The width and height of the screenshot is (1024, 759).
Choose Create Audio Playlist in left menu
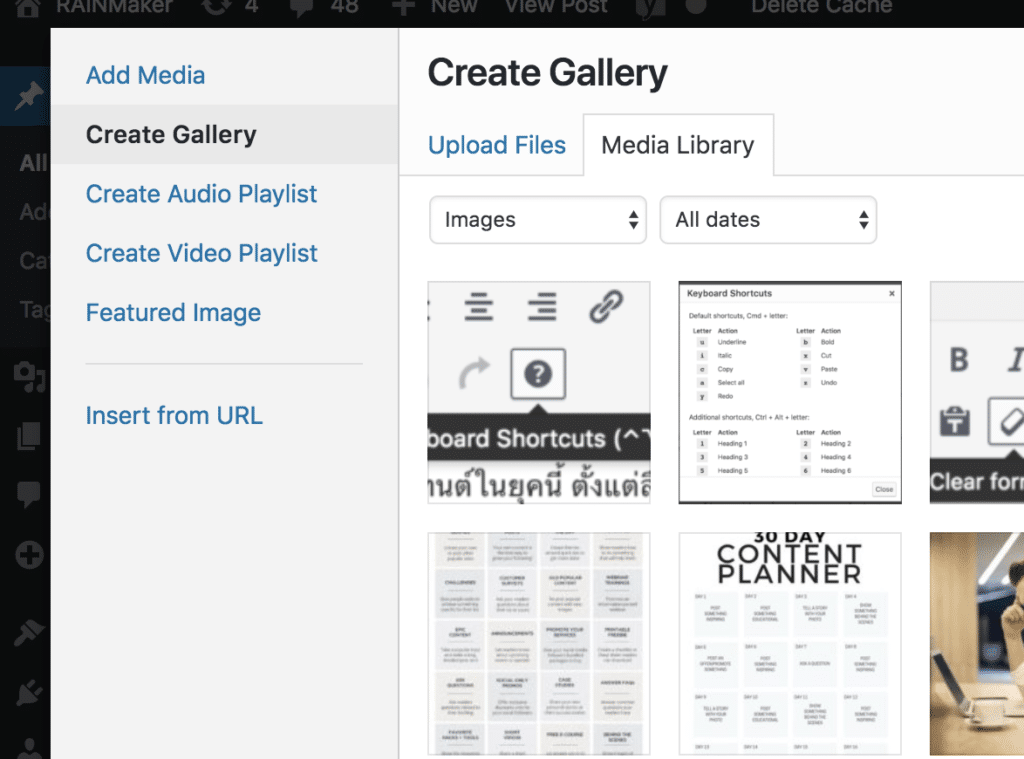tap(201, 194)
